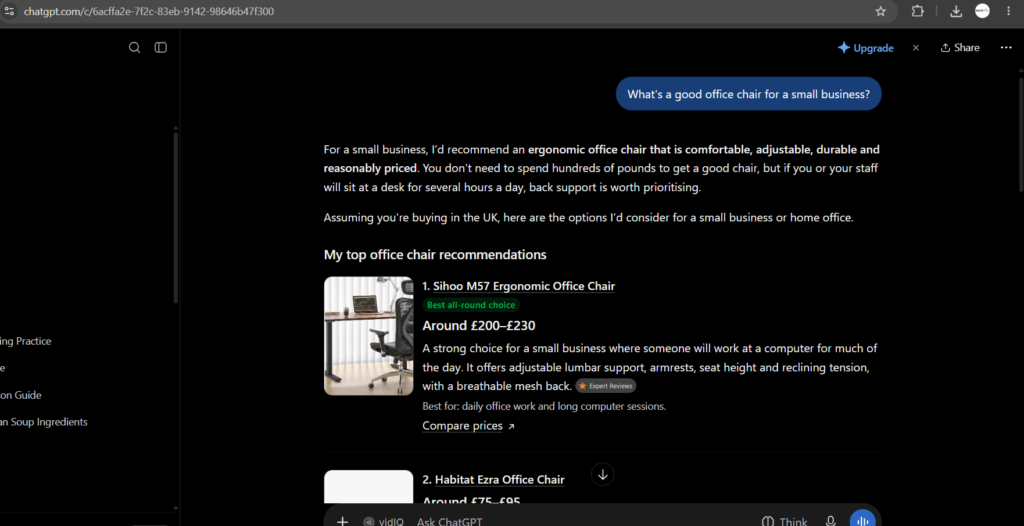Click the 'Best all-round choice' badge
Viewport: 1024px width, 526px height.
[x=471, y=305]
